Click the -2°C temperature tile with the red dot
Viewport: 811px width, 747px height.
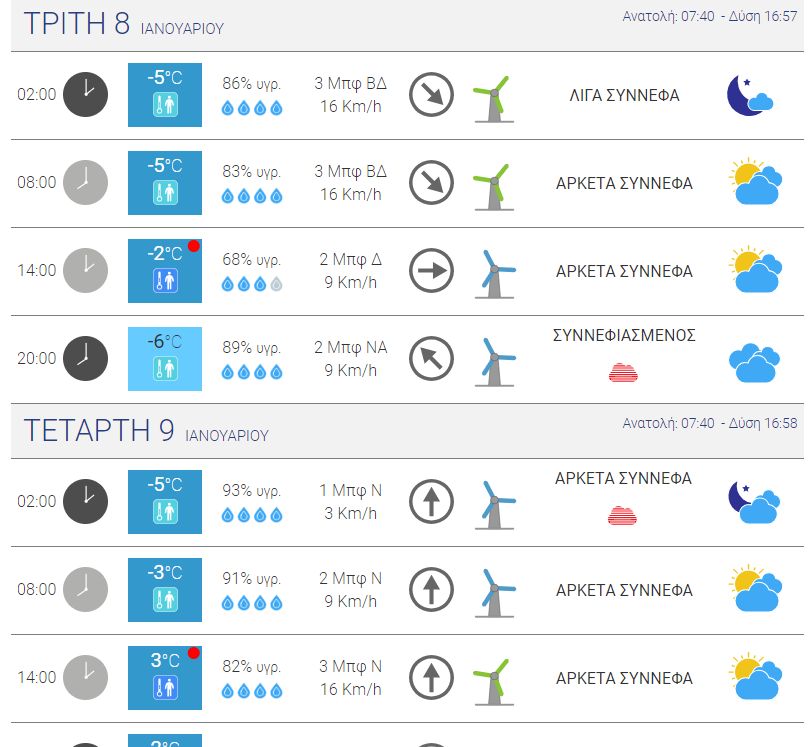(x=165, y=271)
